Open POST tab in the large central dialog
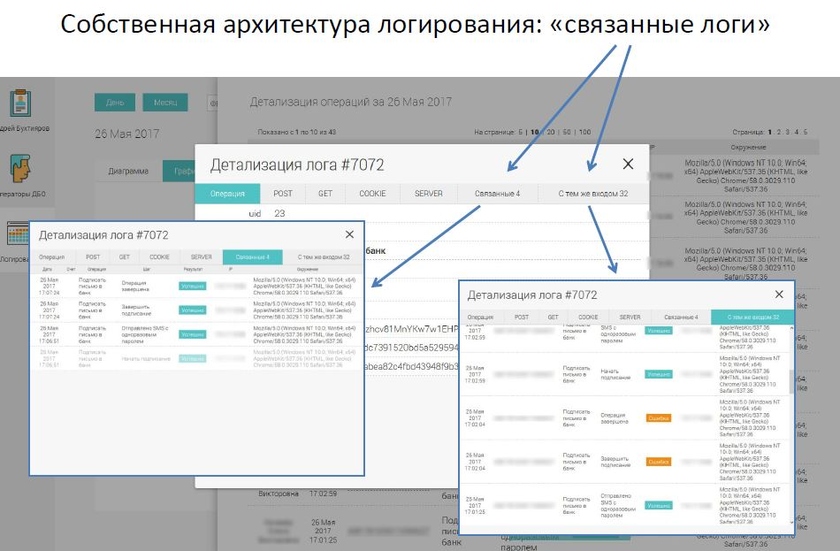 point(283,193)
